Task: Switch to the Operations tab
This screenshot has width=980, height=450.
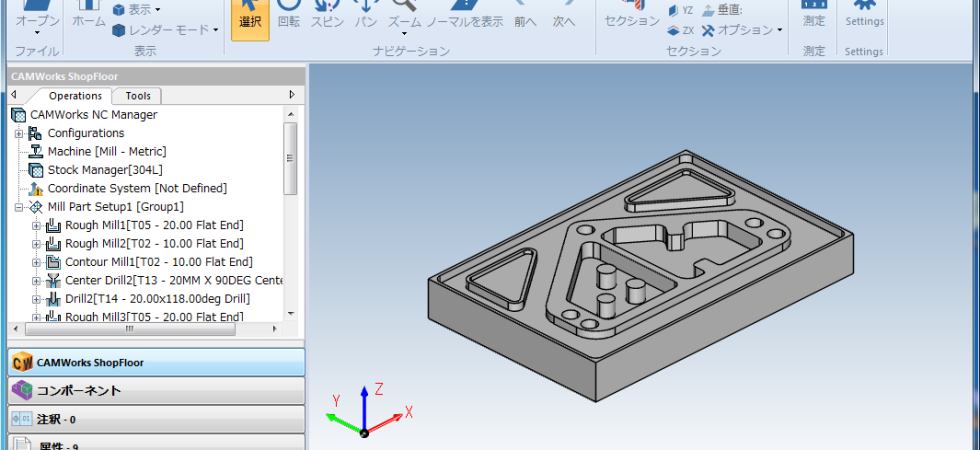Action: tap(75, 96)
